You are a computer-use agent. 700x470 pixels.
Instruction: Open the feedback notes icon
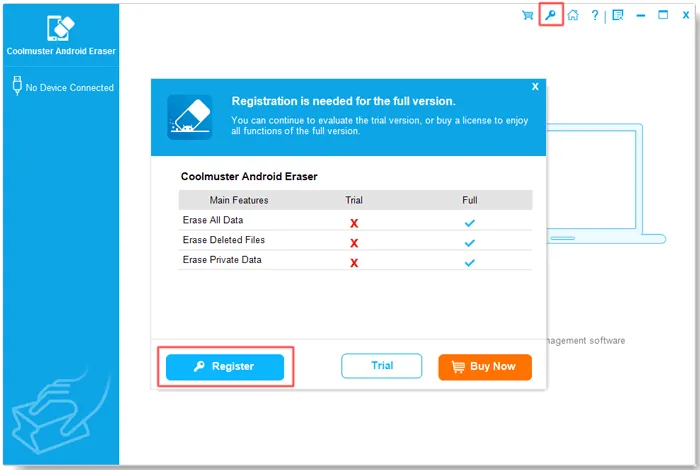(x=618, y=15)
